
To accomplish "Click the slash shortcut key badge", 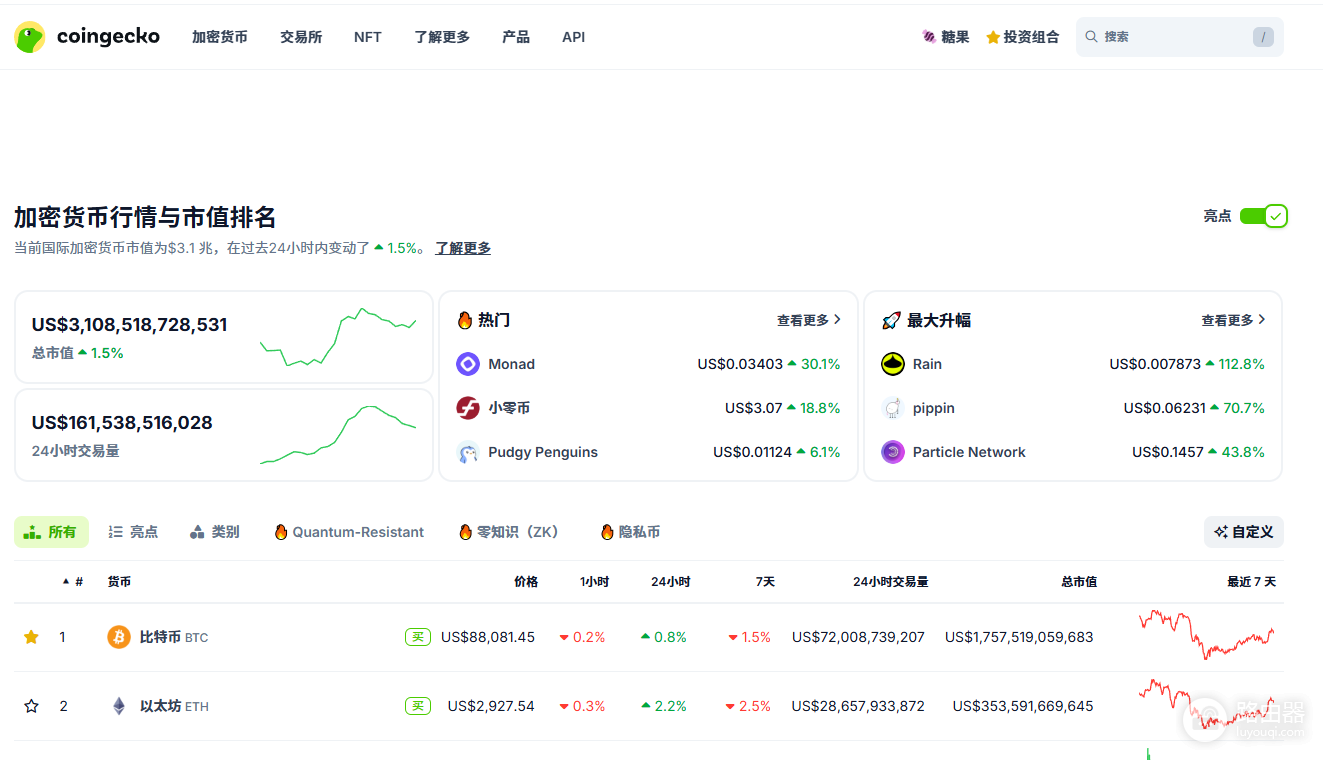I will [x=1263, y=37].
